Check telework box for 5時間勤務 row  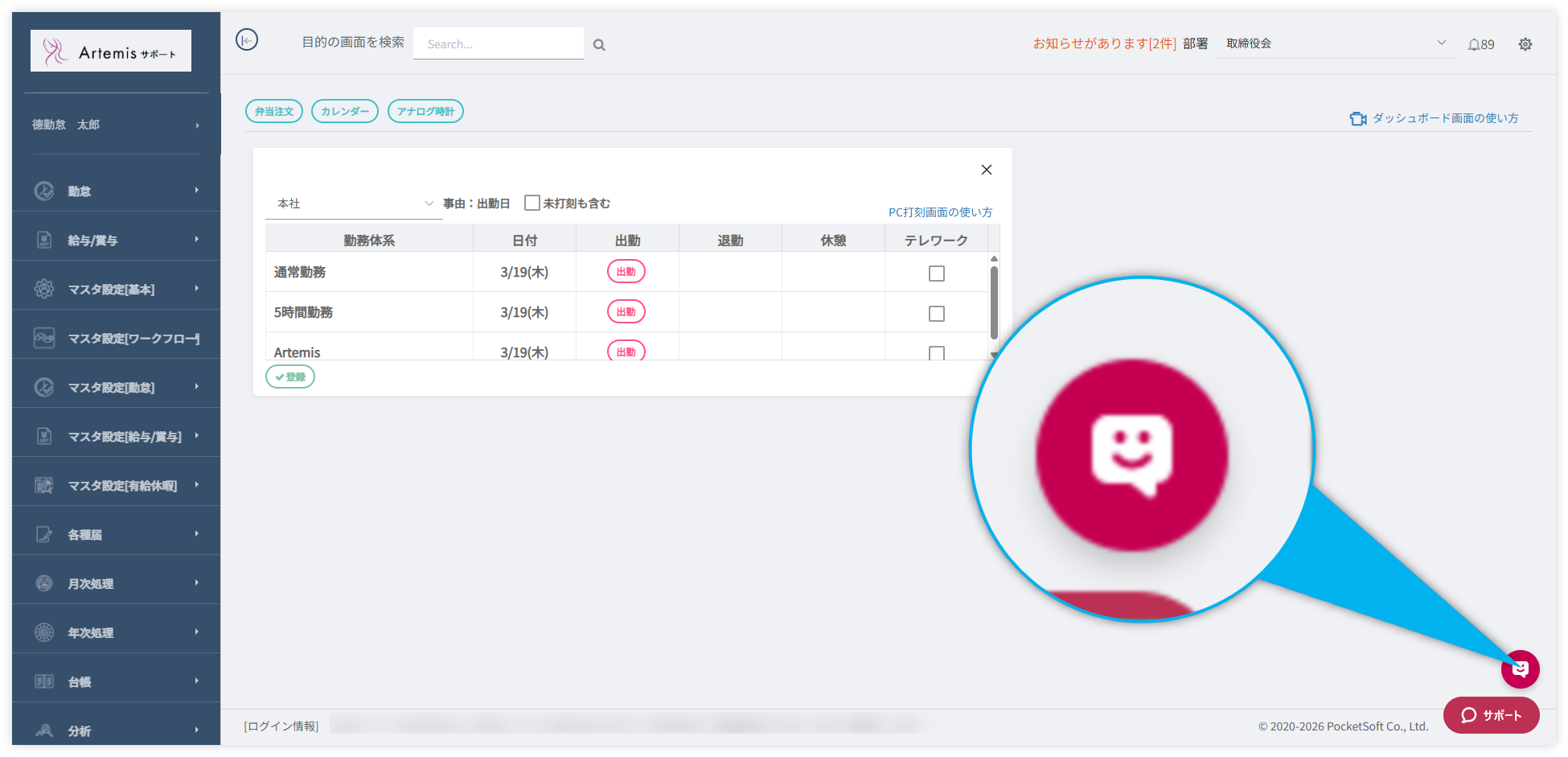[x=936, y=314]
